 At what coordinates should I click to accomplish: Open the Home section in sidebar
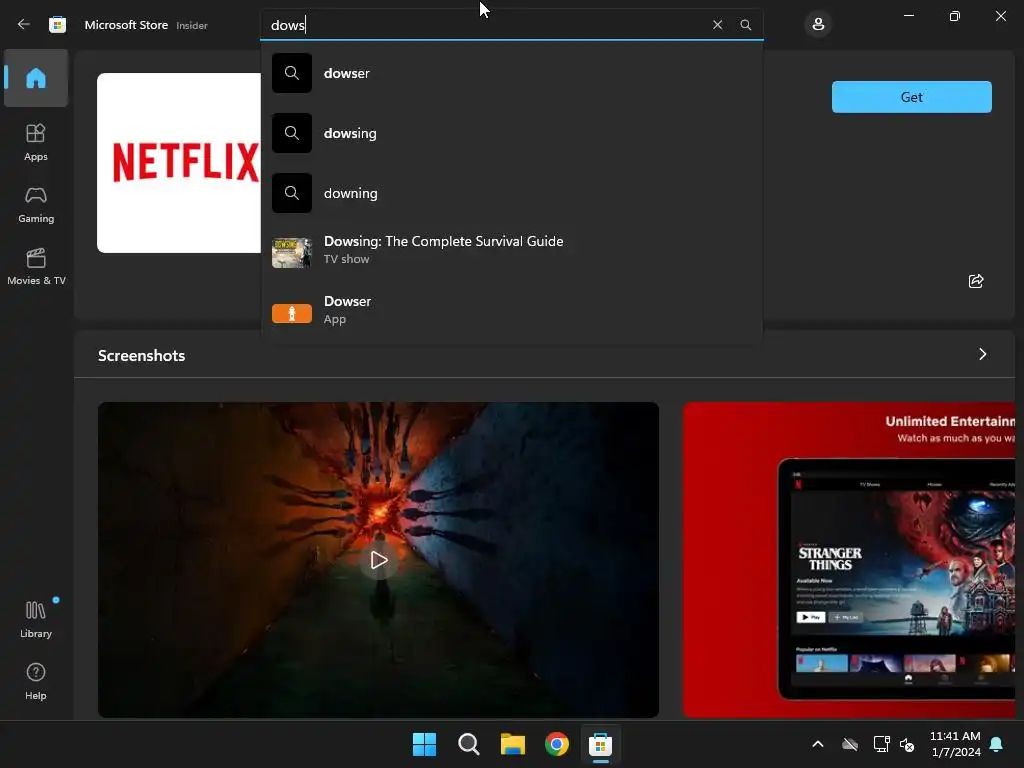[36, 78]
